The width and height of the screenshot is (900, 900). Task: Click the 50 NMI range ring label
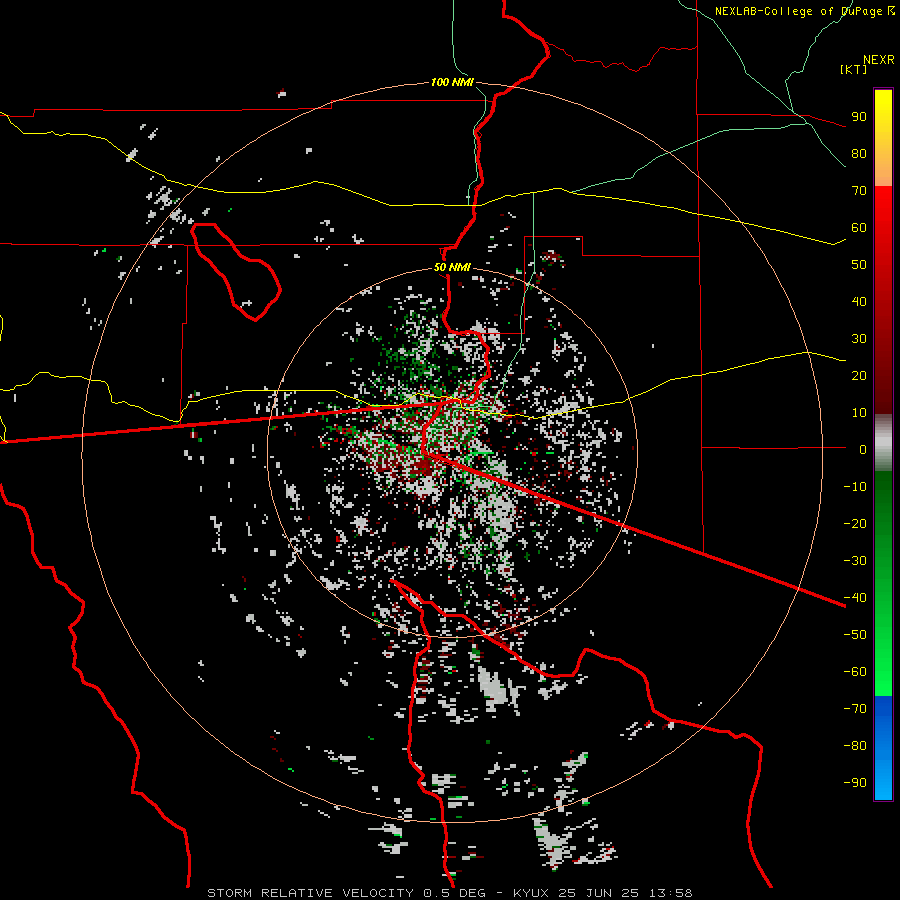[x=452, y=267]
